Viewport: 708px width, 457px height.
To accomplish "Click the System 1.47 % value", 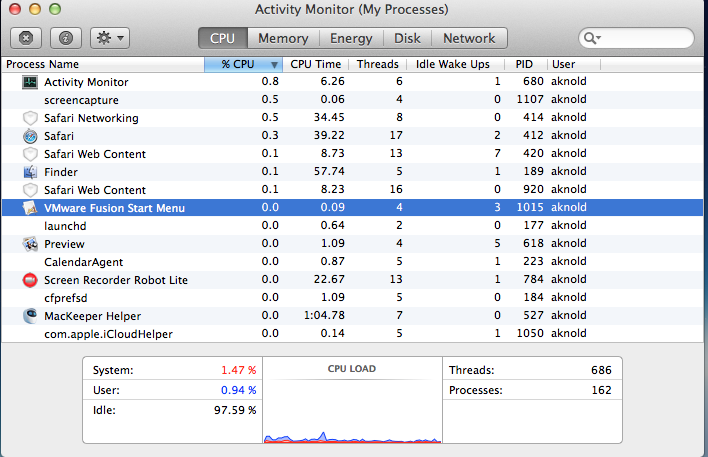I will point(238,370).
